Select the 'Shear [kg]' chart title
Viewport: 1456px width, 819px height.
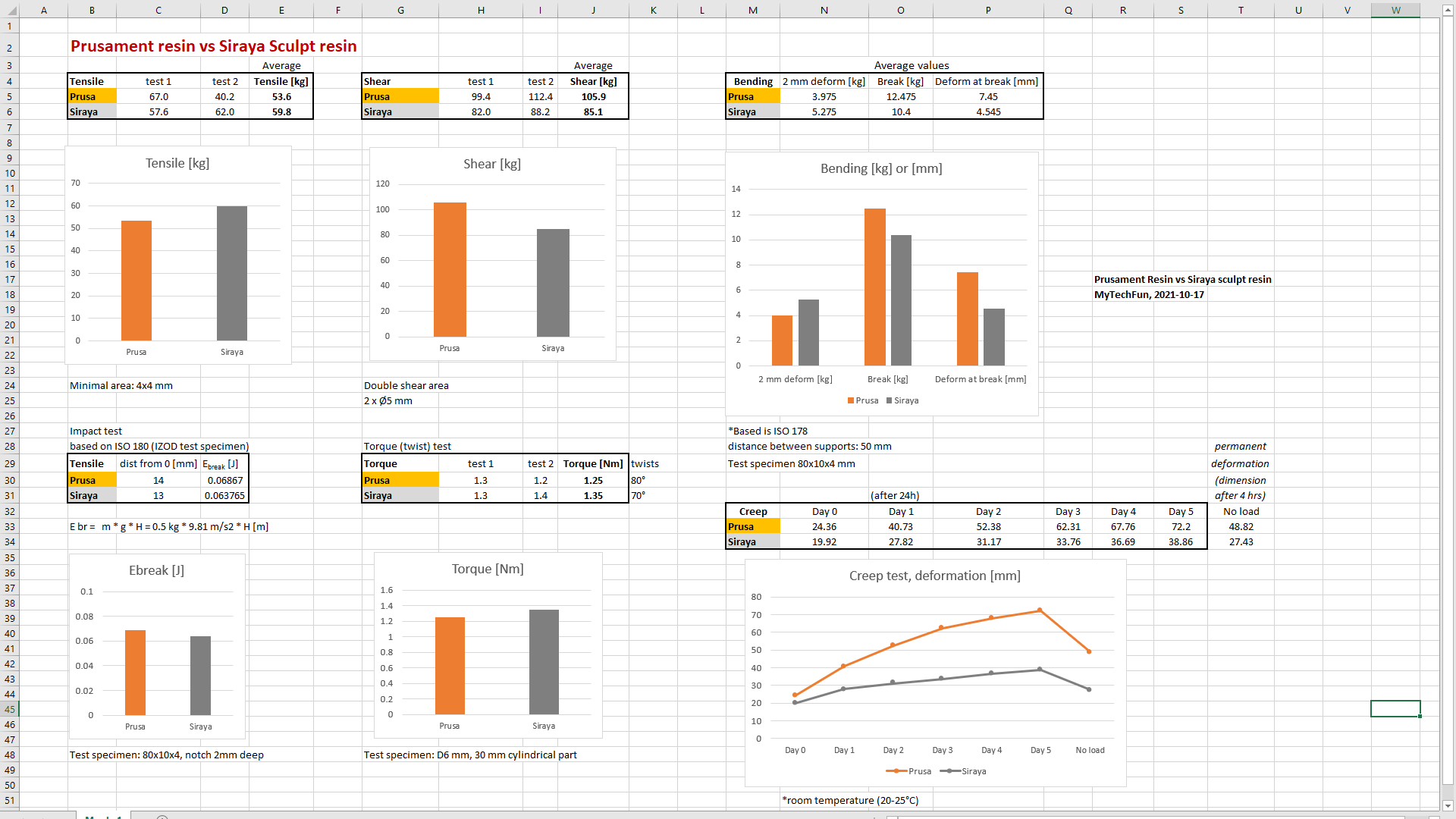(492, 164)
